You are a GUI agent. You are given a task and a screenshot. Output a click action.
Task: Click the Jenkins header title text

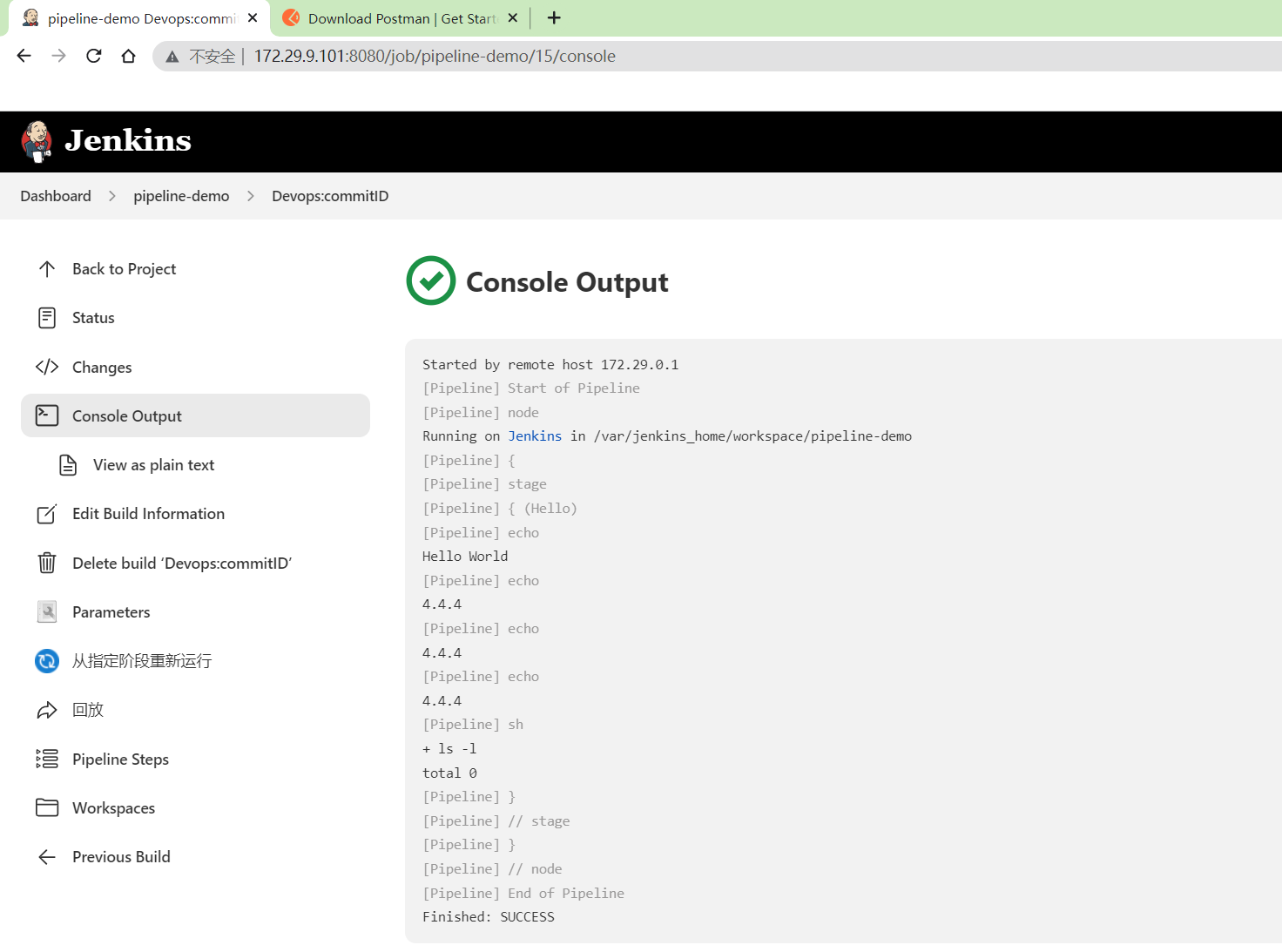(128, 140)
